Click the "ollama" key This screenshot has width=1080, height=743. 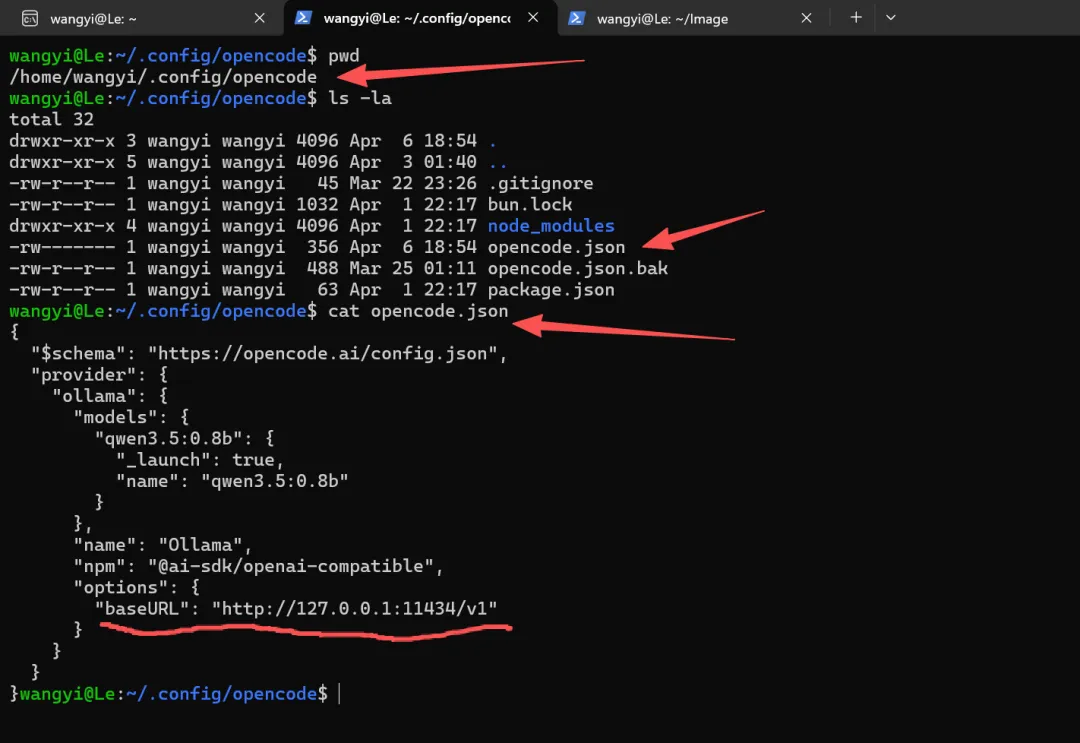(x=94, y=396)
